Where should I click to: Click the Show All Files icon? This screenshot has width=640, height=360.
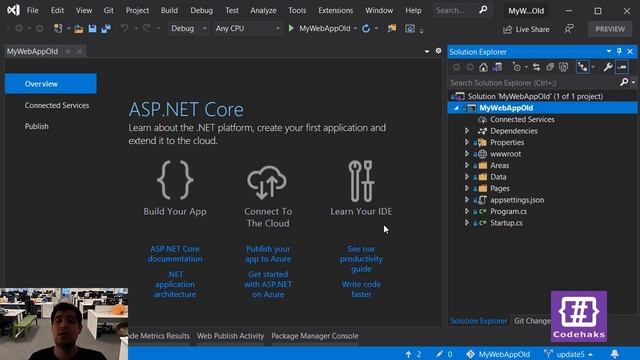(x=563, y=67)
